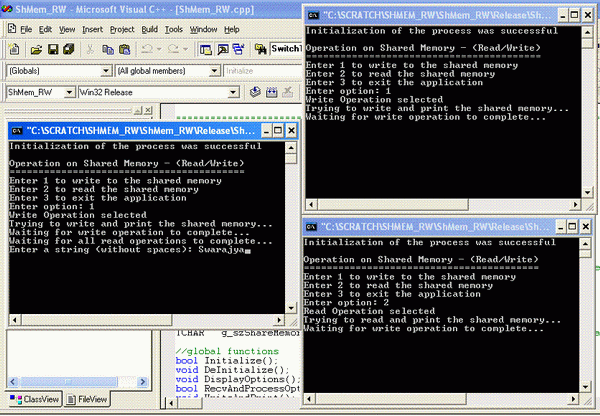600x416 pixels.
Task: Open the Undo history dropdown arrow
Action: 159,49
